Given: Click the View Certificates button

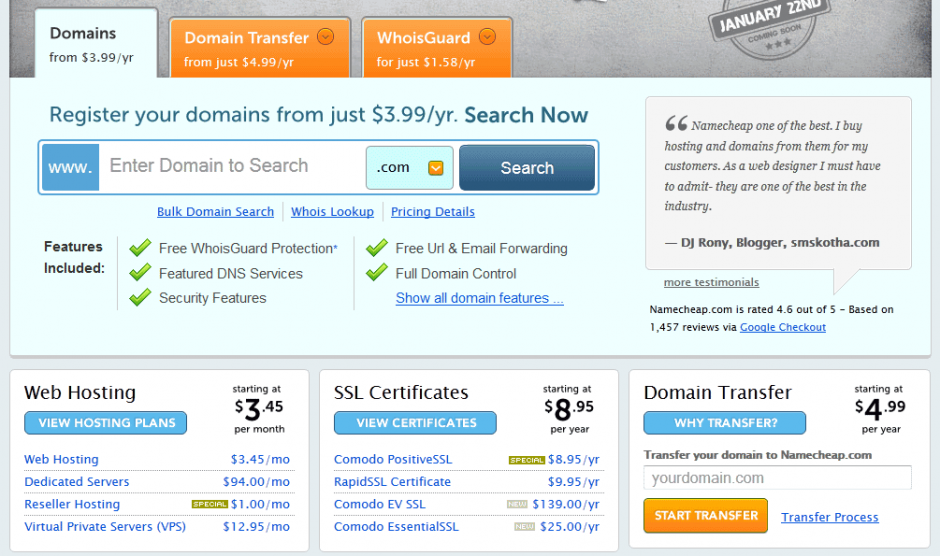Looking at the screenshot, I should point(415,423).
